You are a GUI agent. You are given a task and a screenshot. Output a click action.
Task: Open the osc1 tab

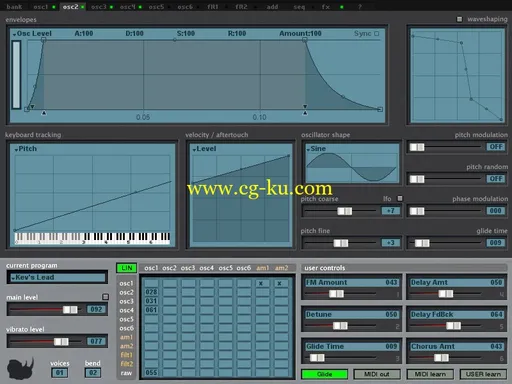[x=41, y=7]
